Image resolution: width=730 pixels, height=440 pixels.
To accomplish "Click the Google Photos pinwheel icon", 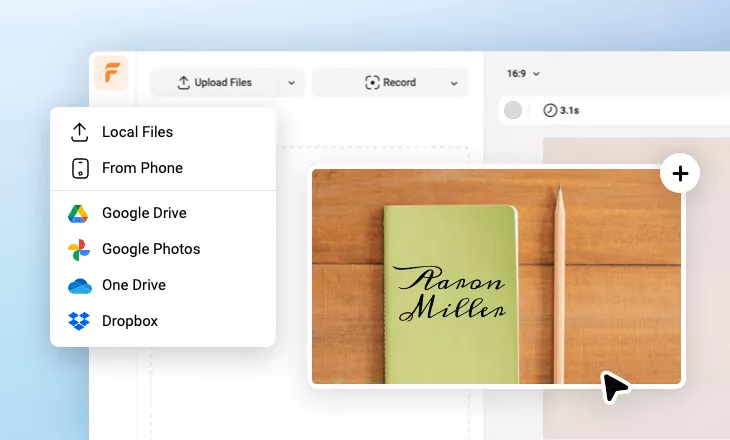I will [79, 250].
